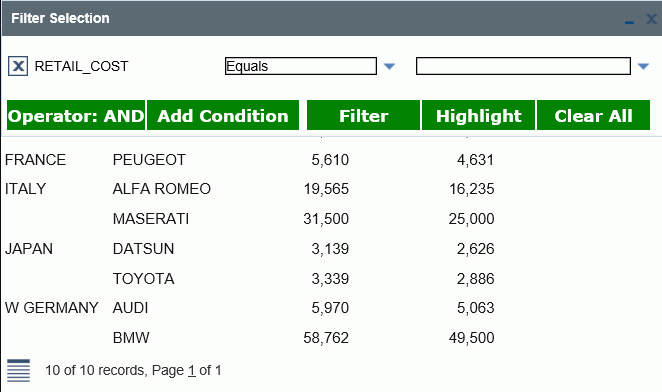The image size is (662, 392).
Task: Minimize the Filter Selection panel
Action: pyautogui.click(x=629, y=20)
